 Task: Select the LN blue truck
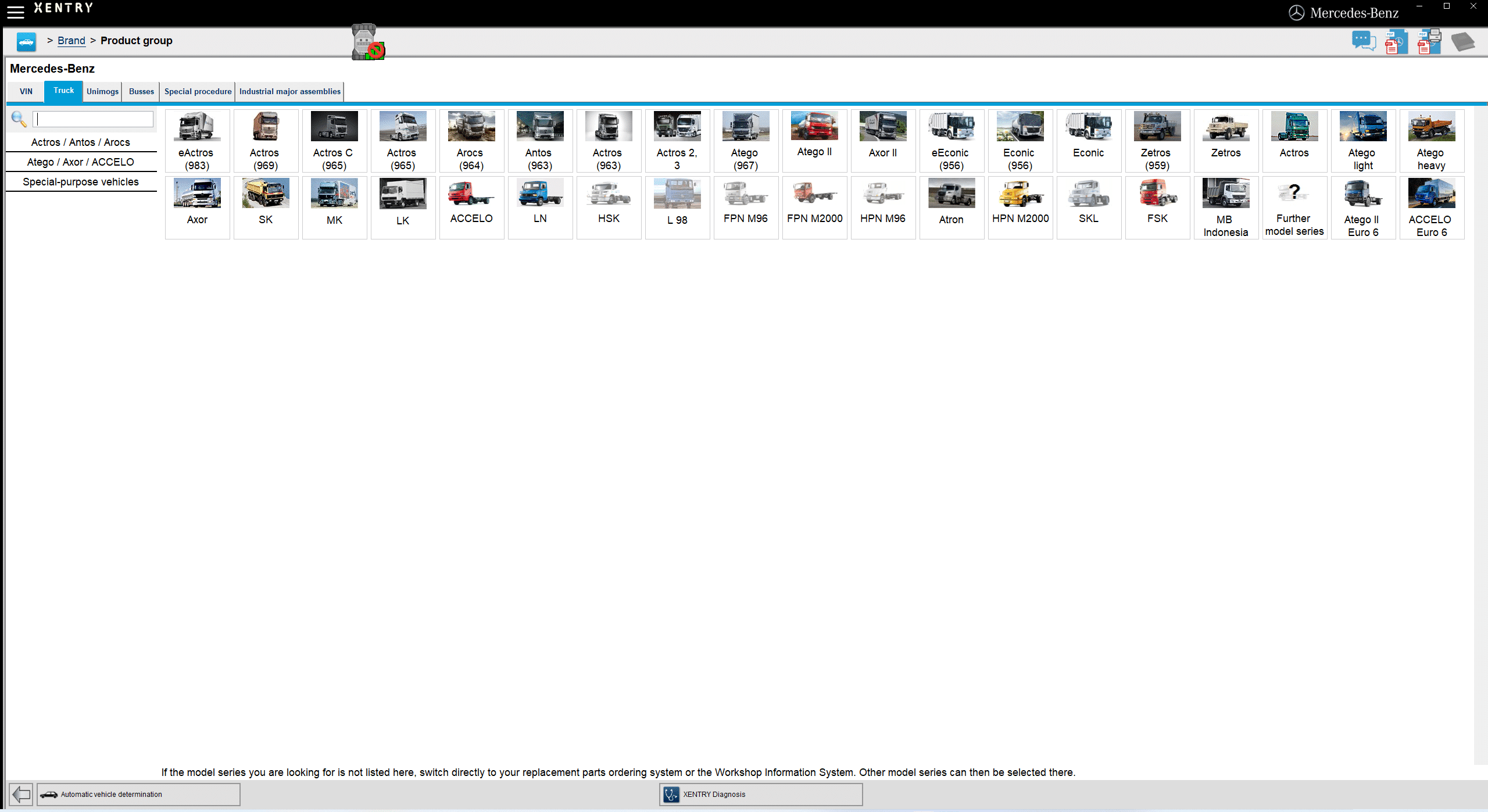[x=540, y=208]
